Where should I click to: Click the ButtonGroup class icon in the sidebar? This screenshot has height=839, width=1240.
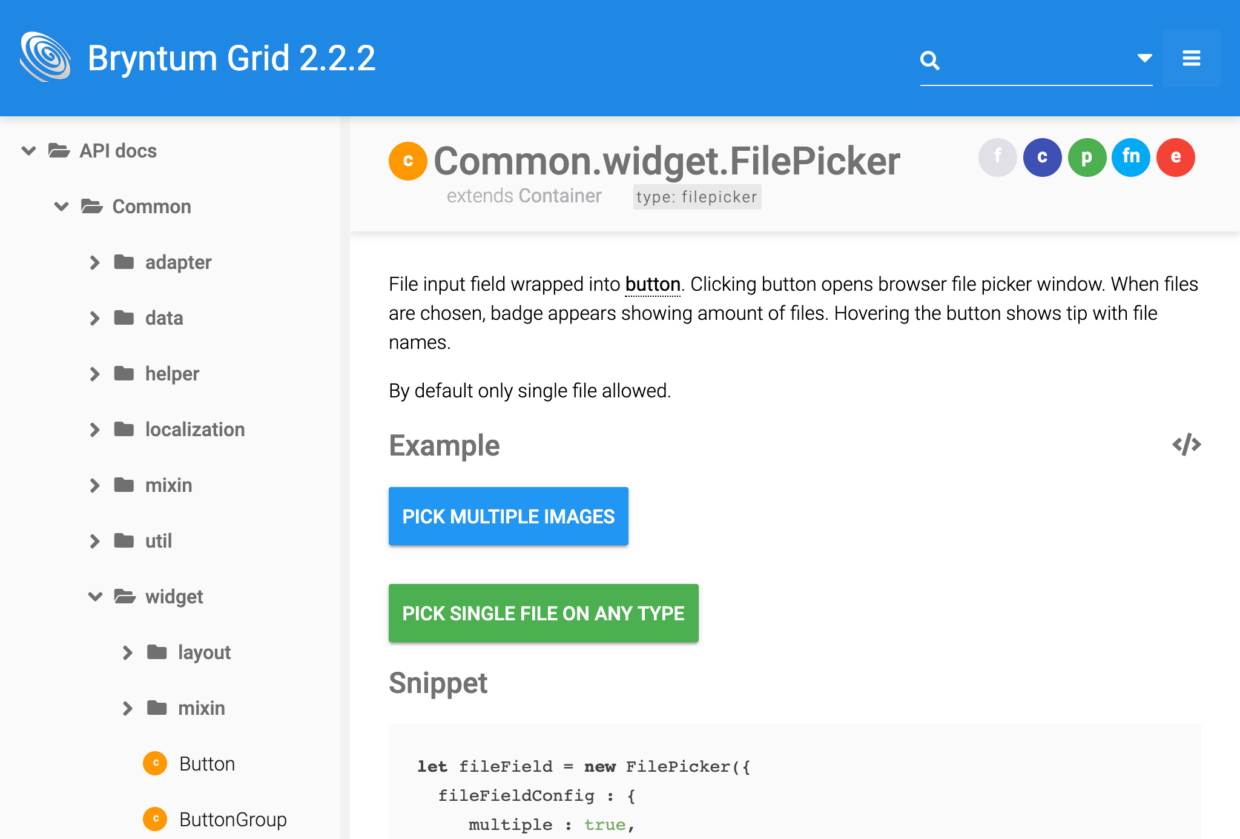tap(155, 818)
